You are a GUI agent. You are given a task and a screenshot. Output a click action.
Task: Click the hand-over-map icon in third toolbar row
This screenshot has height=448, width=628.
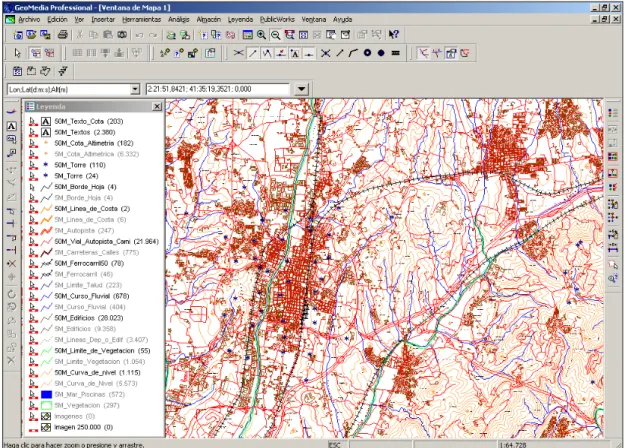45,71
